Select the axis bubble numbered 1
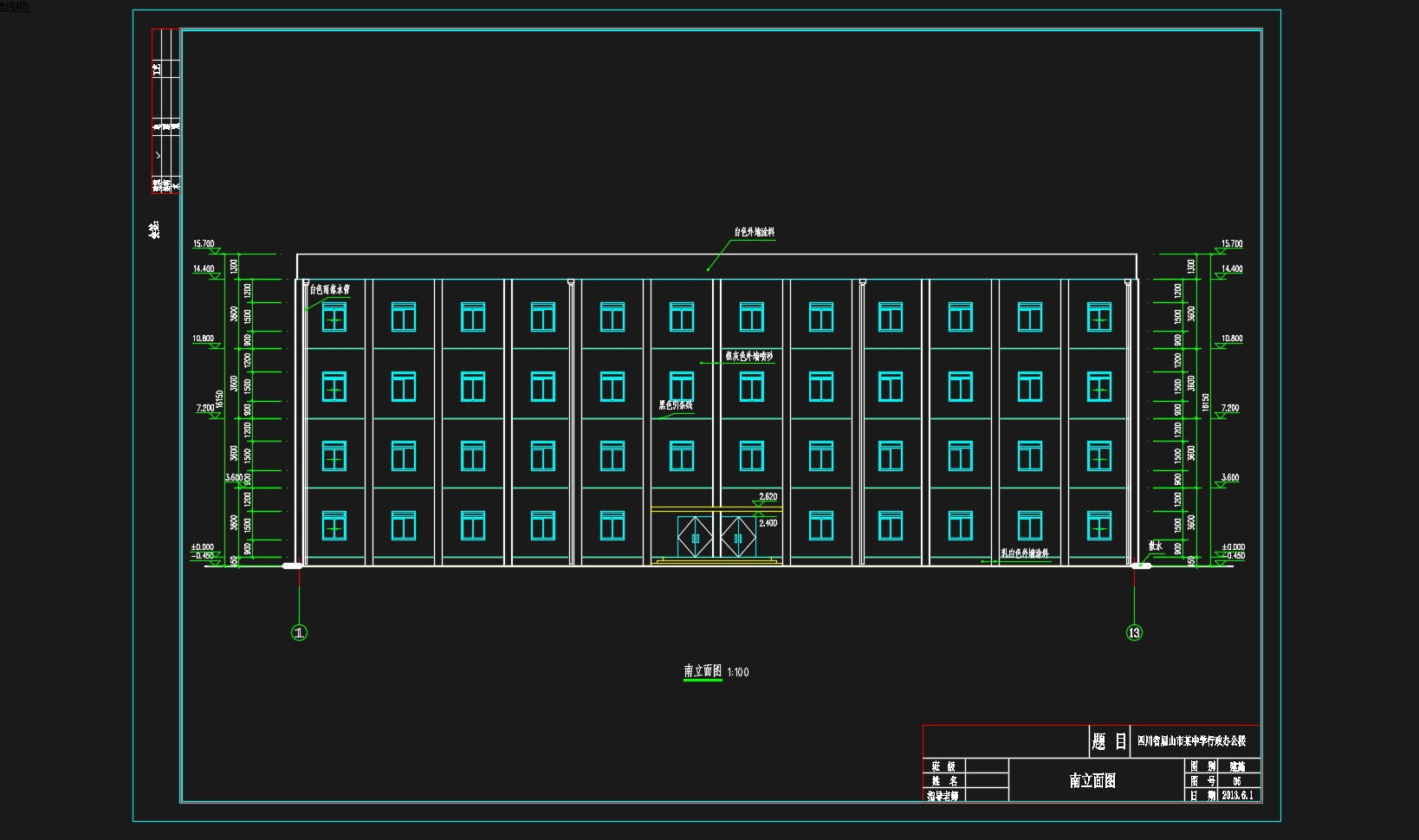The image size is (1419, 840). tap(299, 633)
